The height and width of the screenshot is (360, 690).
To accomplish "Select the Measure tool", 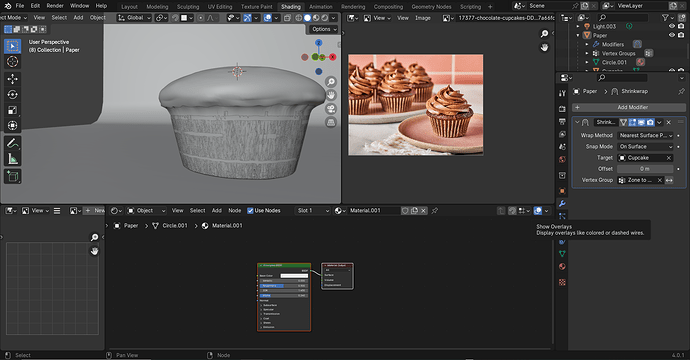I will coord(12,159).
